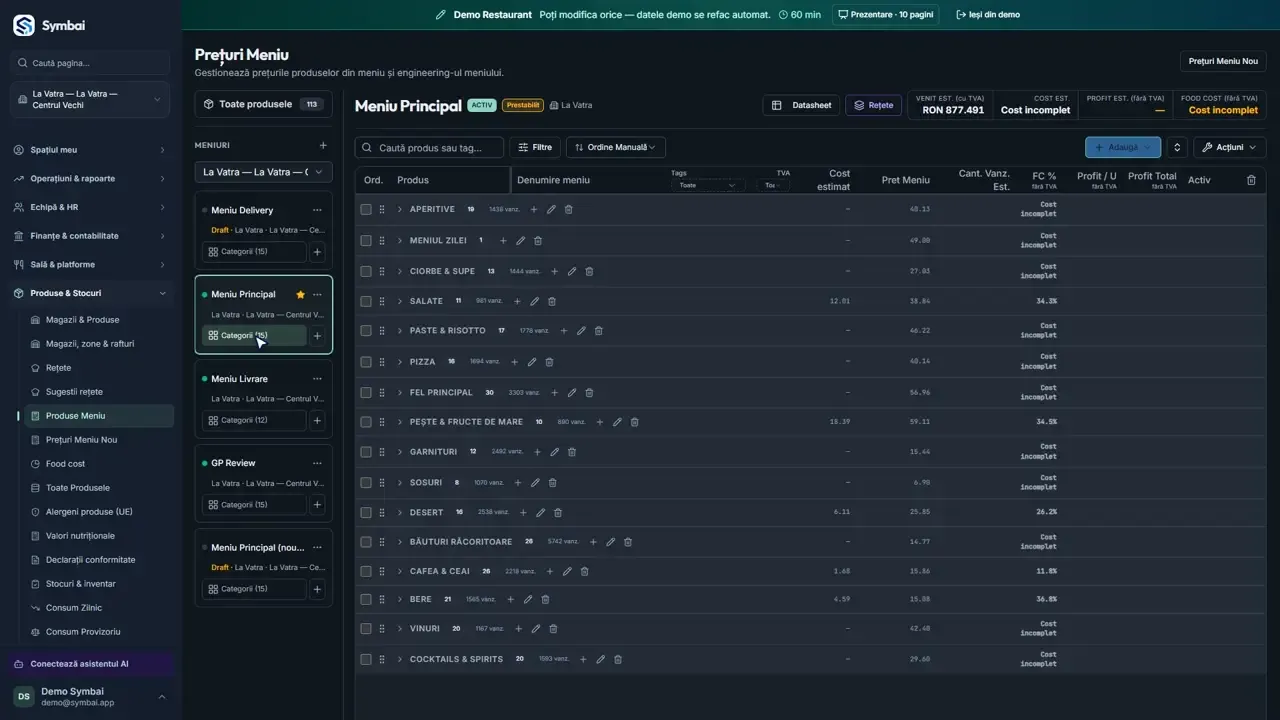This screenshot has width=1280, height=720.
Task: Edit the DESERT category with pencil icon
Action: pyautogui.click(x=540, y=513)
